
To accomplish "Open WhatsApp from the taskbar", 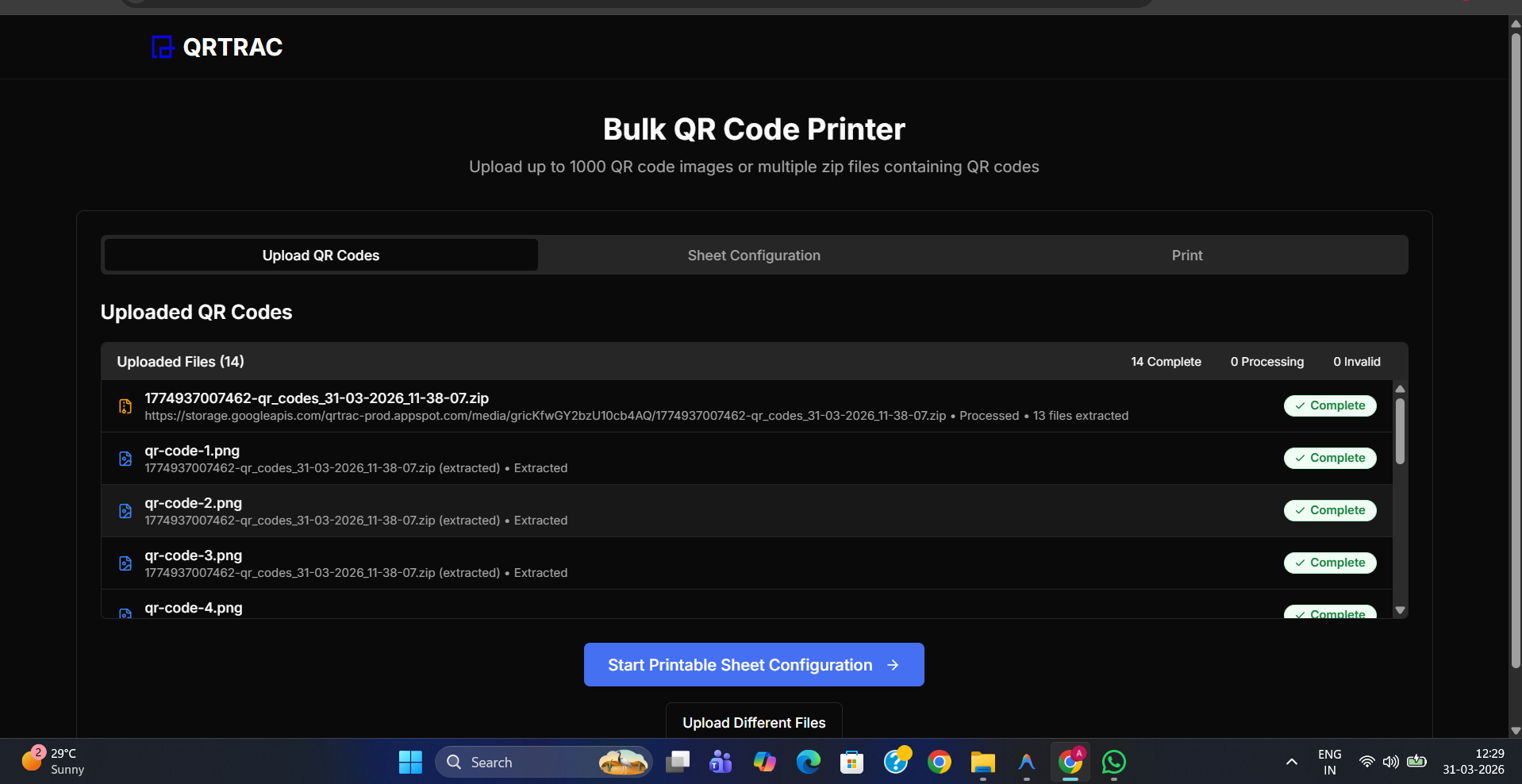I will coord(1113,762).
